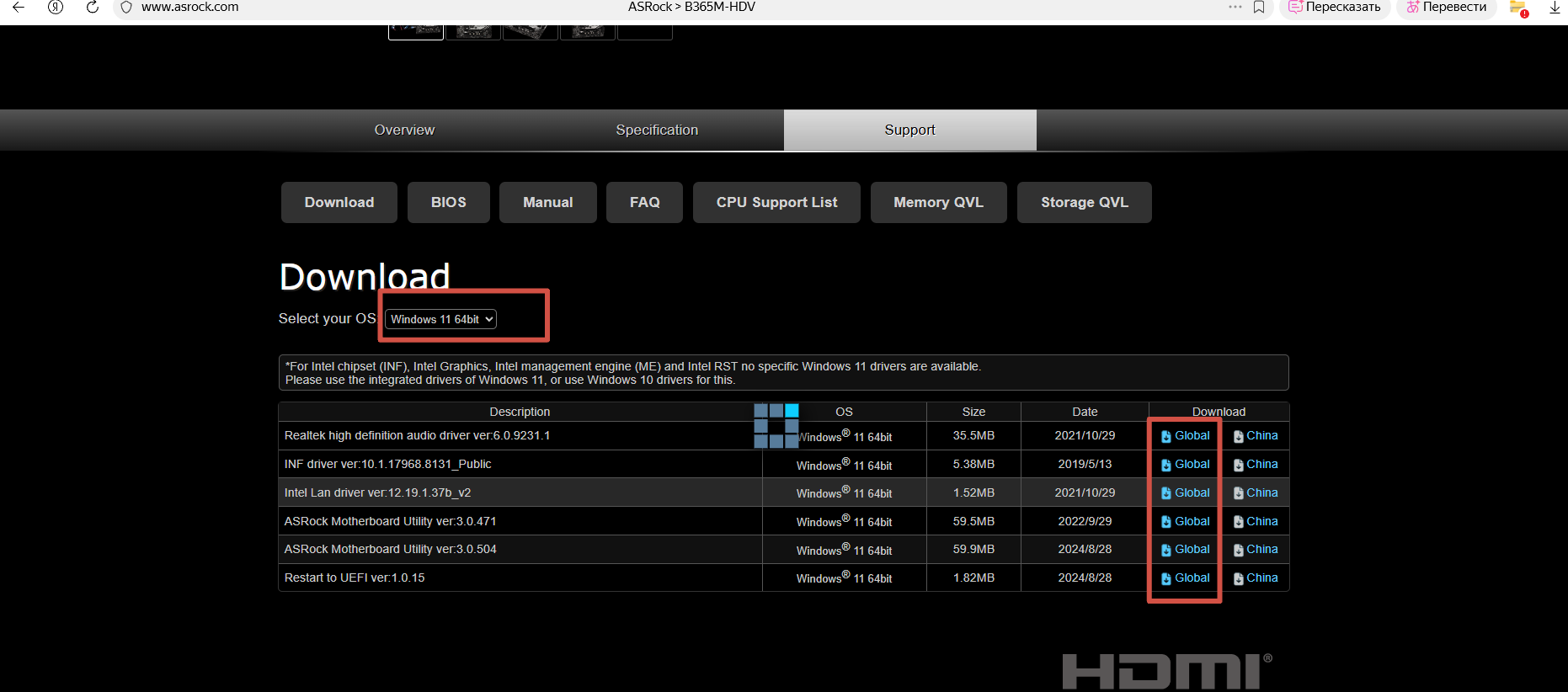Download Restart to UEFI from China

(1256, 578)
